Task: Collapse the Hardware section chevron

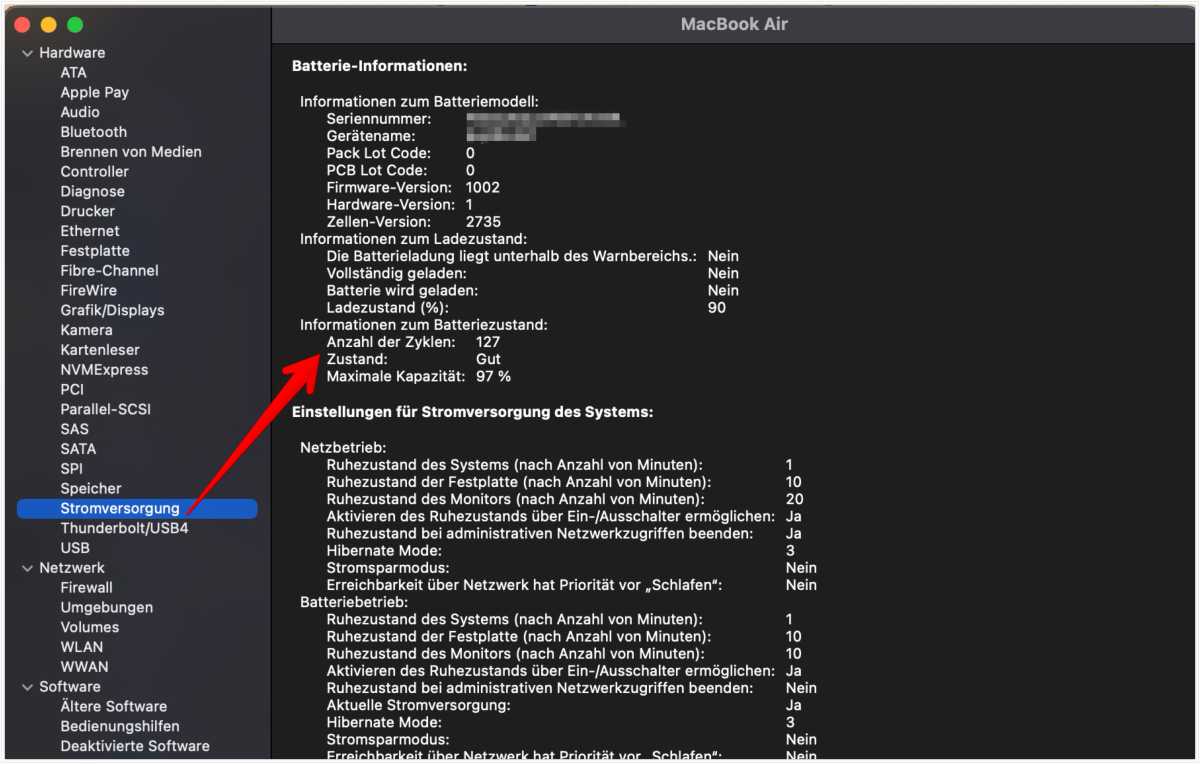Action: tap(27, 53)
